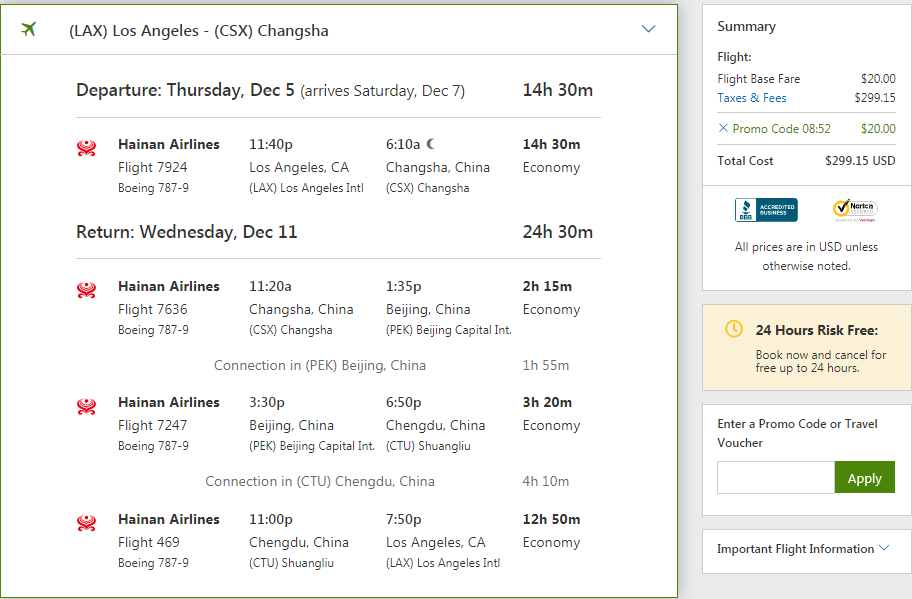The image size is (912, 599).
Task: Click the 1h 55m layover duration
Action: click(x=545, y=365)
